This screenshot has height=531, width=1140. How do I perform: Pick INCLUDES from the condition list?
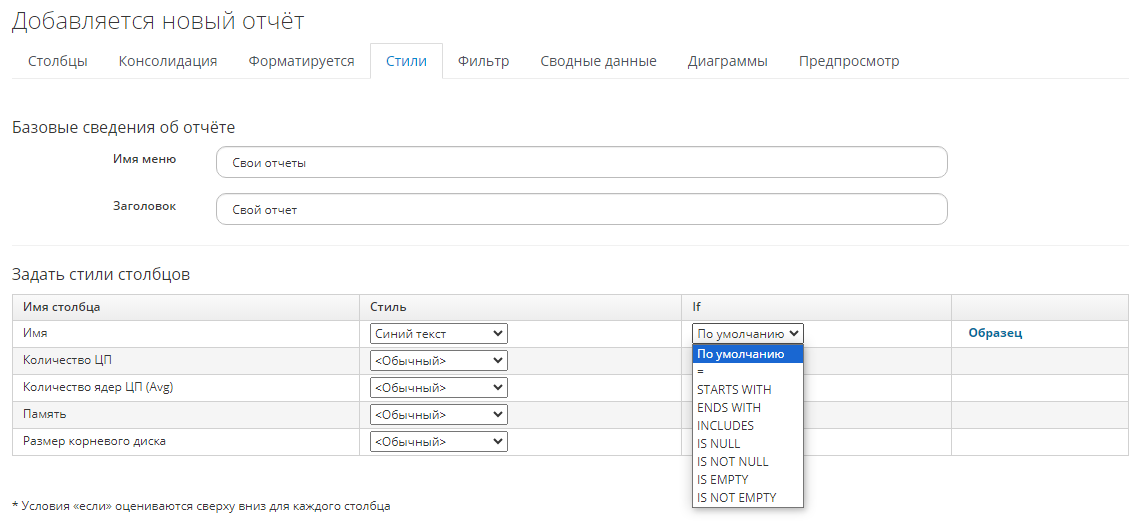[725, 426]
